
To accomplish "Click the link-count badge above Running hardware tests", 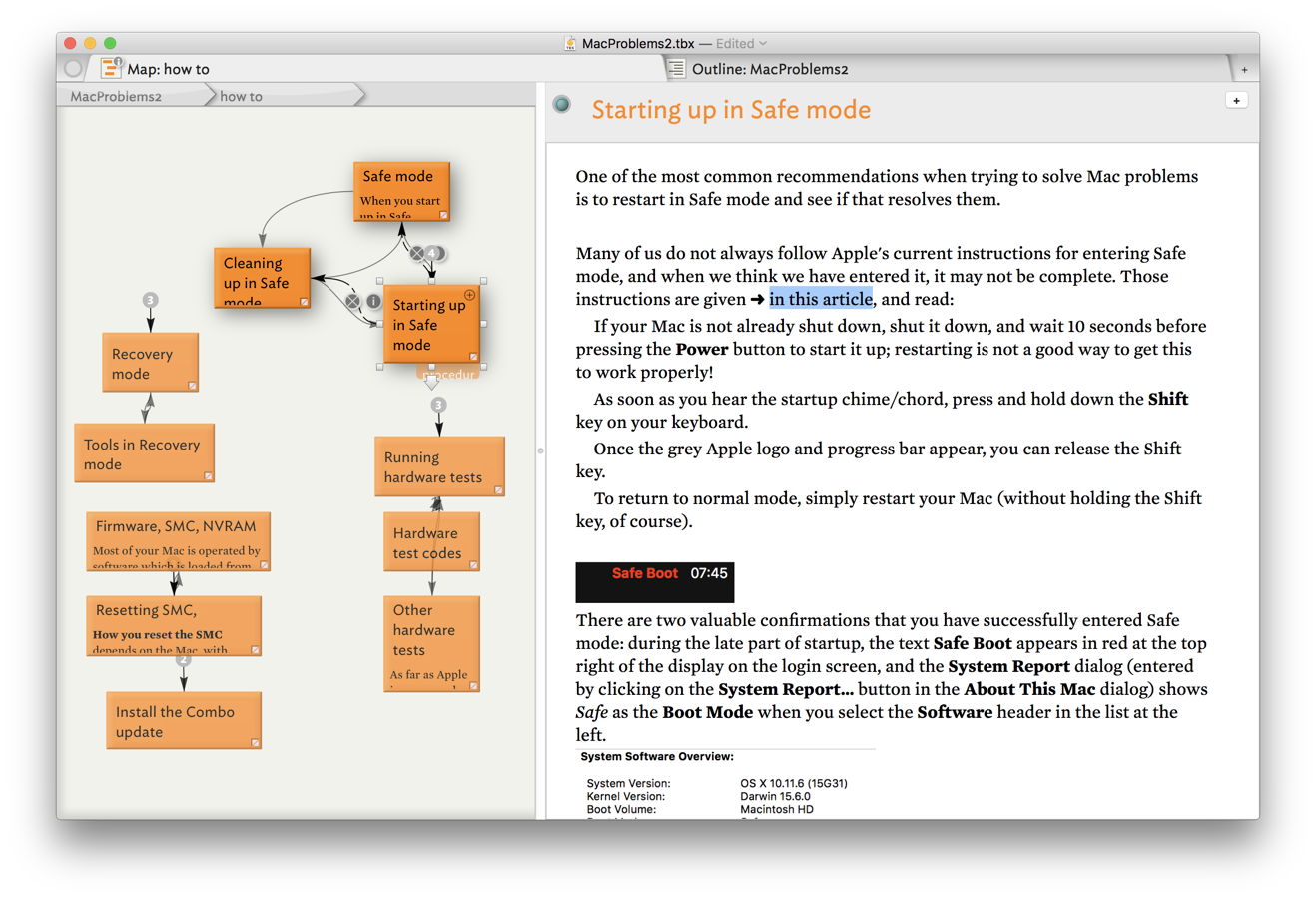I will 438,405.
